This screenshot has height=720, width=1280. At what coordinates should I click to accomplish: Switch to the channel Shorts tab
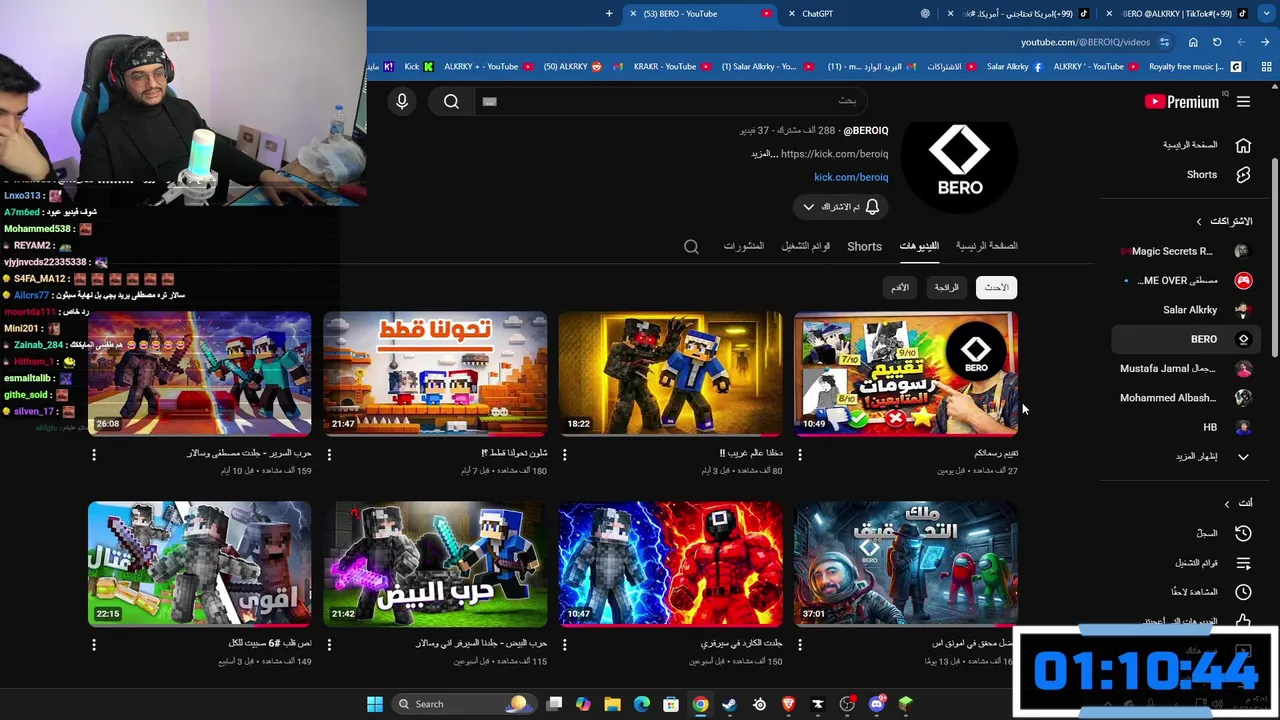point(864,246)
